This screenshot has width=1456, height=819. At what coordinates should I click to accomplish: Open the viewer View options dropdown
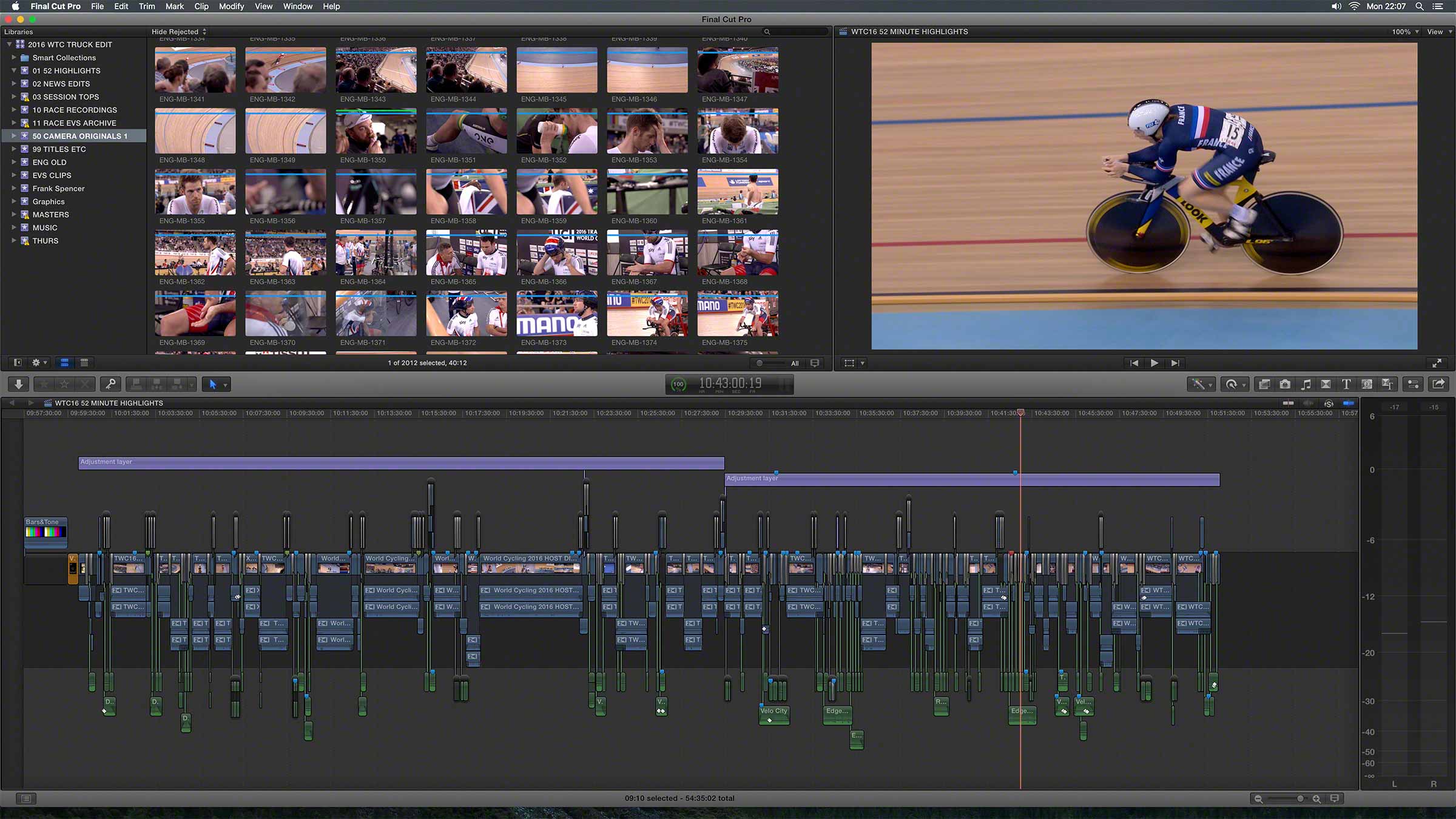pyautogui.click(x=1439, y=32)
